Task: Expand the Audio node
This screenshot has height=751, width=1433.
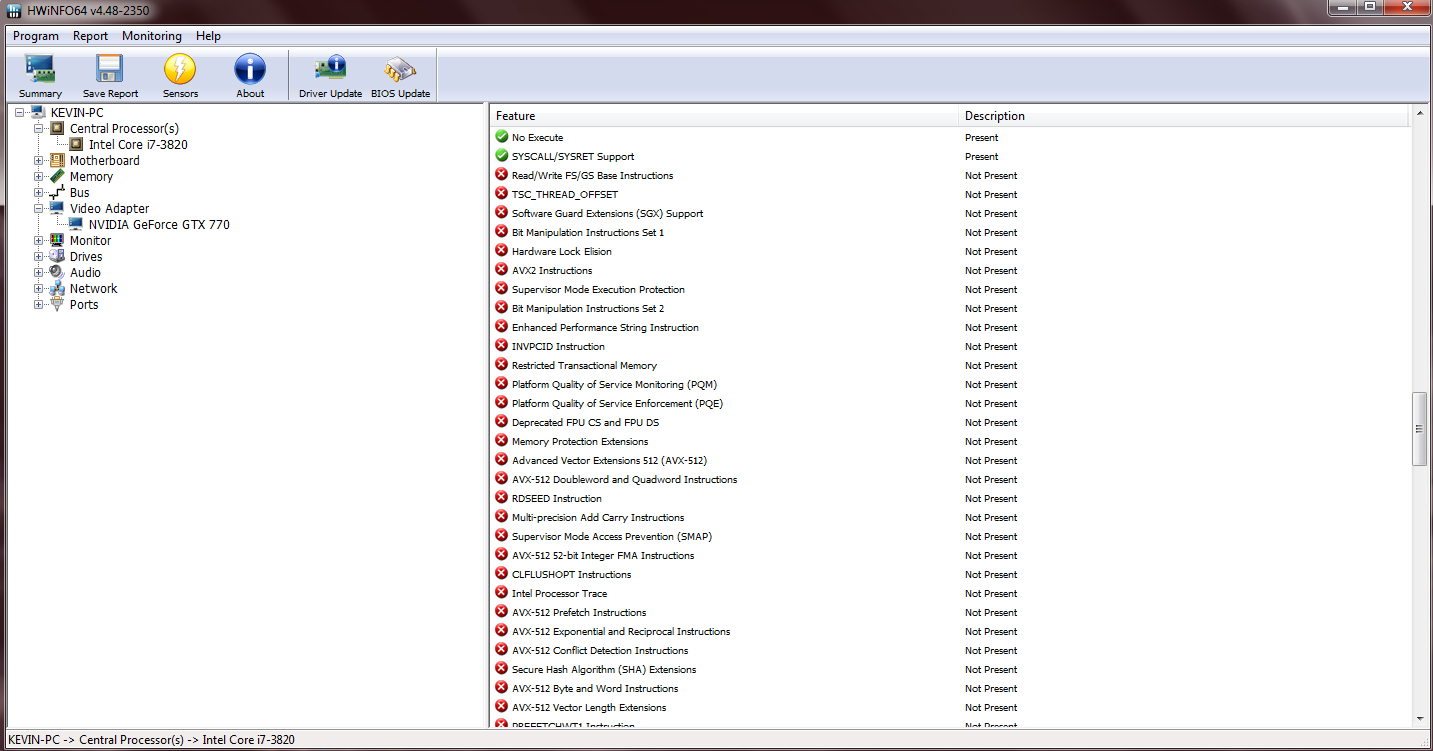Action: click(39, 273)
